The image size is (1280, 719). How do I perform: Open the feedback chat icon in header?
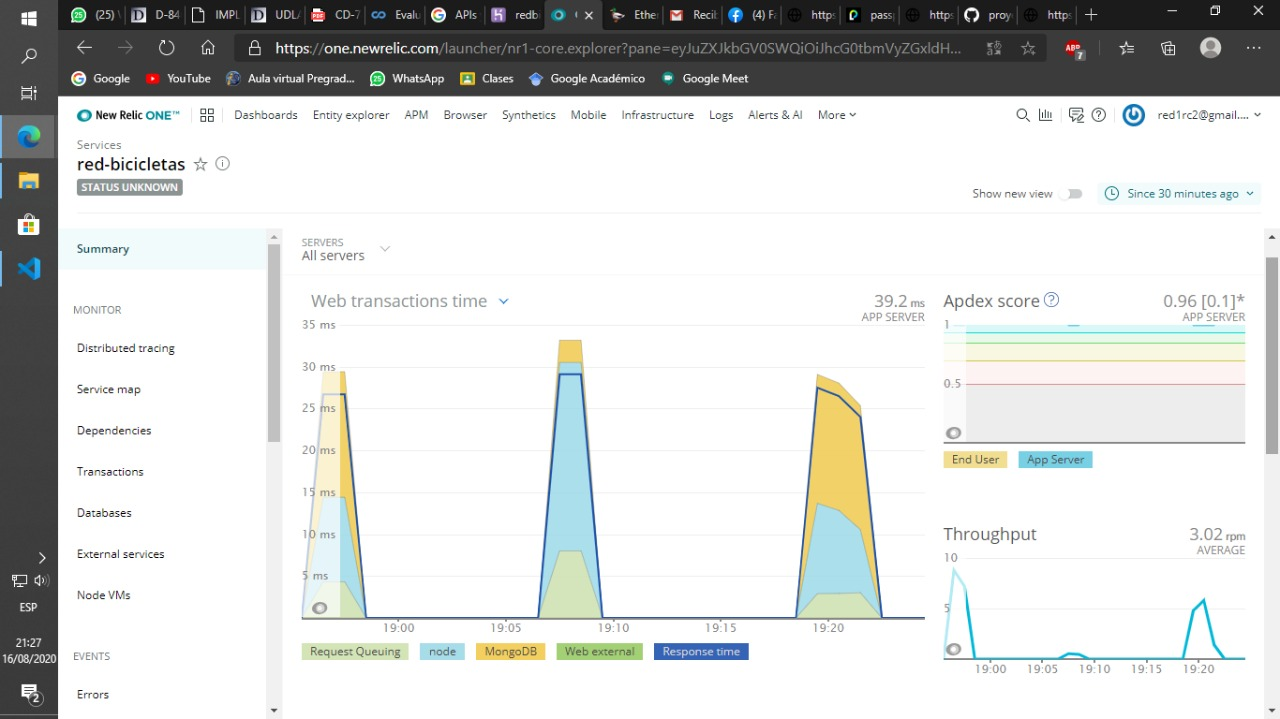(1076, 115)
